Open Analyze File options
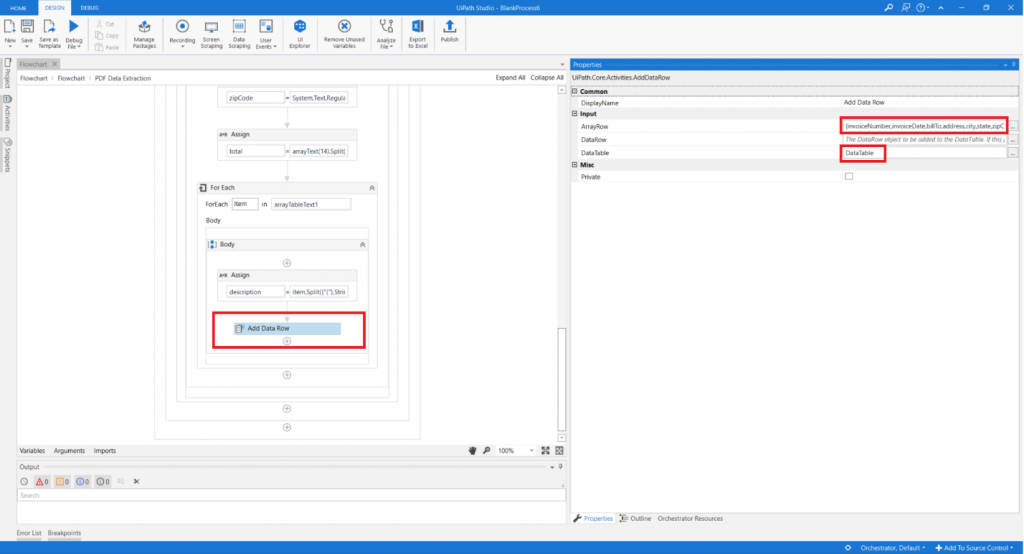Screen dimensions: 1024x554 coord(386,34)
